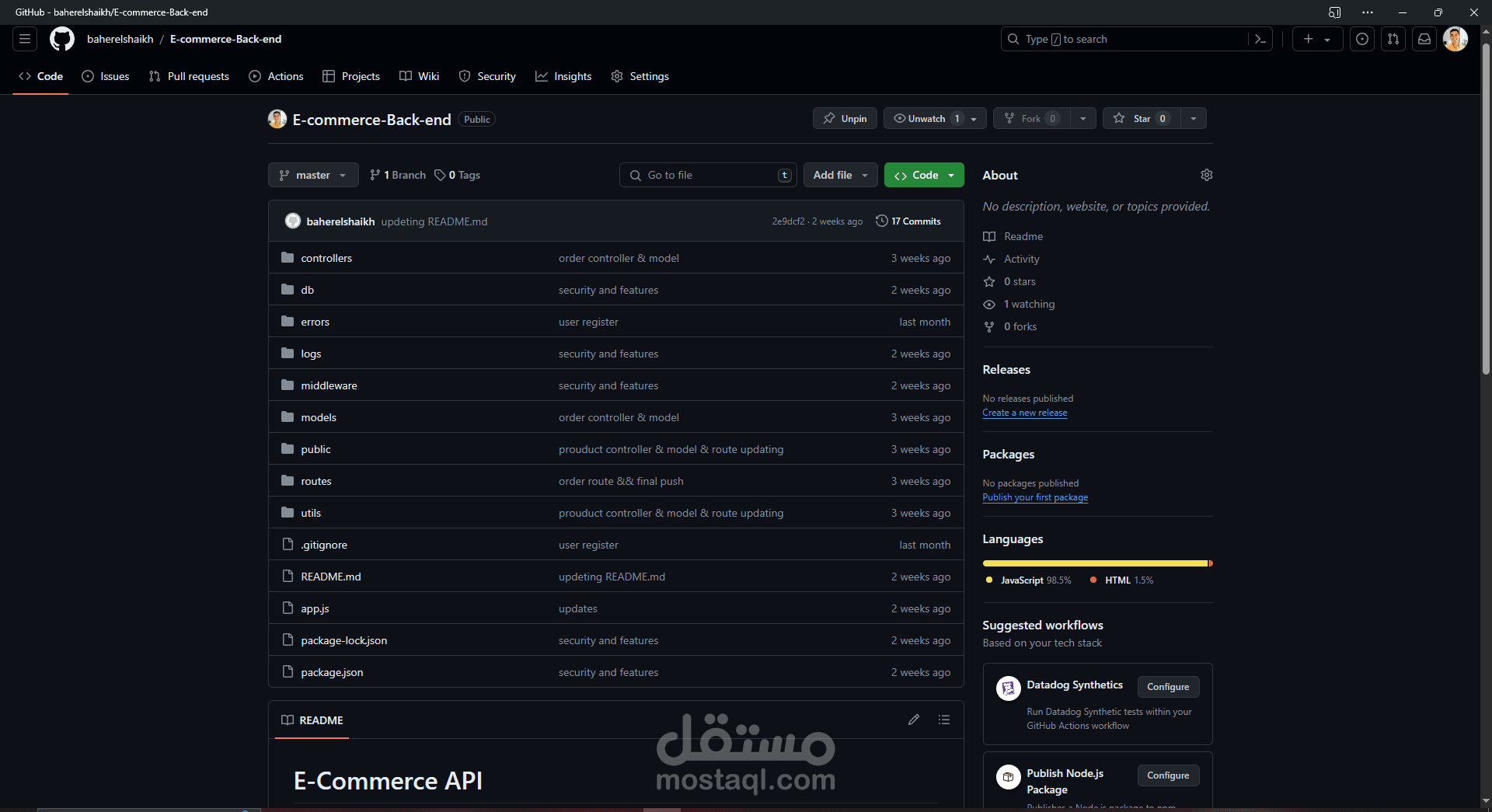Configure the Publish Node.js Package workflow
Screen dimensions: 1492x812
[1168, 775]
